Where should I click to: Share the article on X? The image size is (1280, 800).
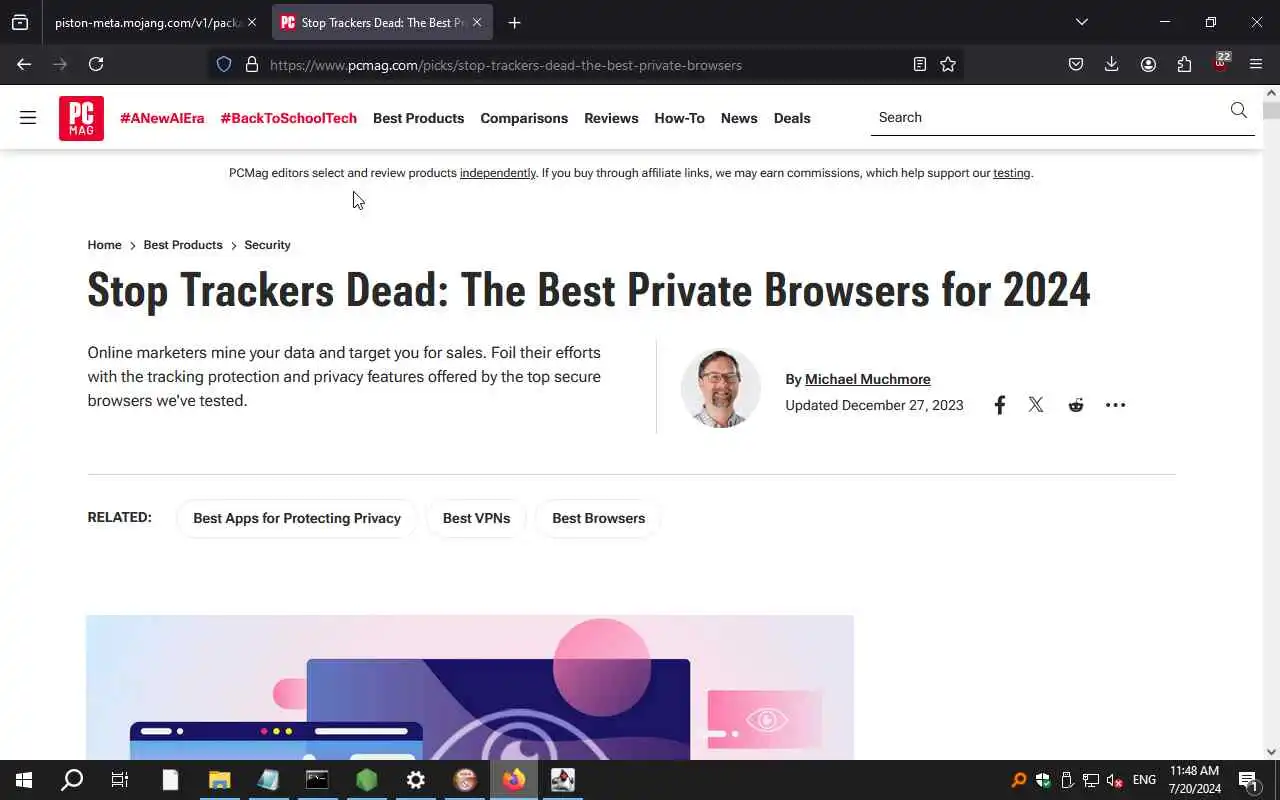pyautogui.click(x=1036, y=405)
